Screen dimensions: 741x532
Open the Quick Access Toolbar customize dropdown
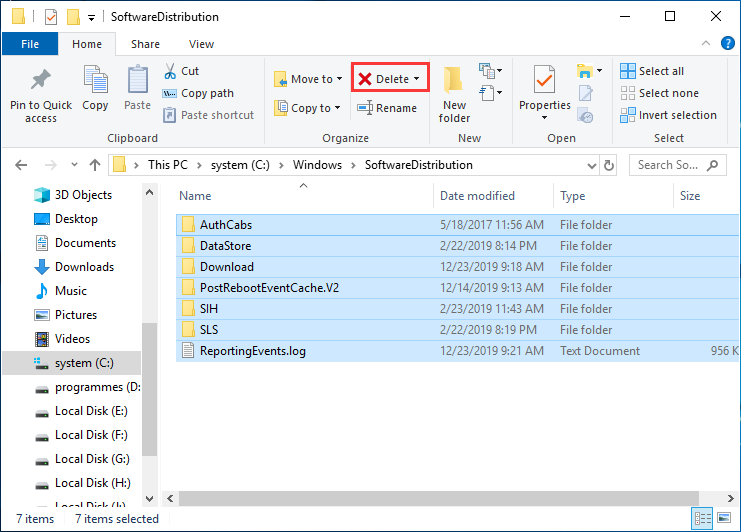(x=92, y=18)
